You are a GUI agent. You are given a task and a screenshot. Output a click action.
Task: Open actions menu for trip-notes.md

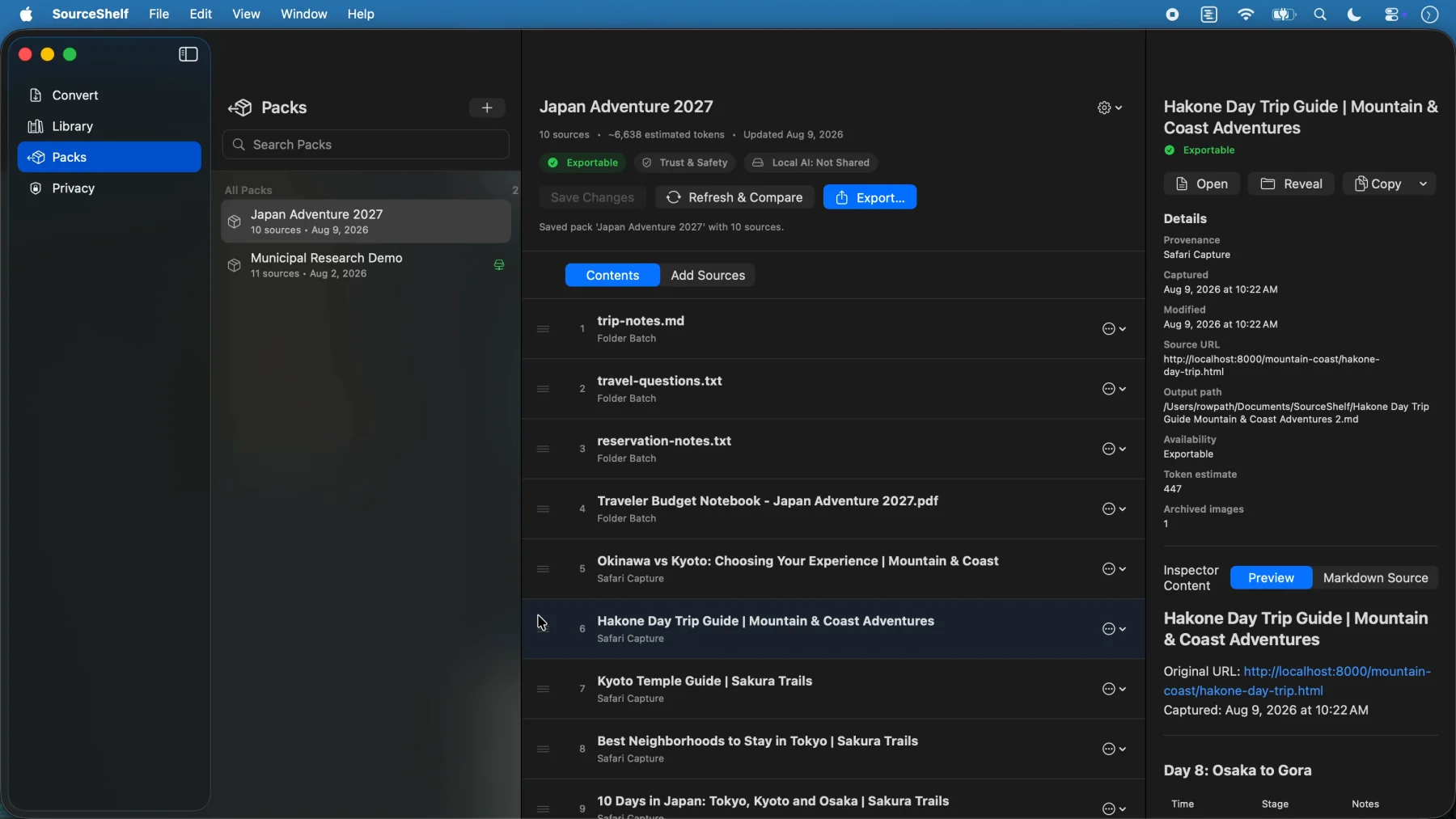pos(1114,329)
